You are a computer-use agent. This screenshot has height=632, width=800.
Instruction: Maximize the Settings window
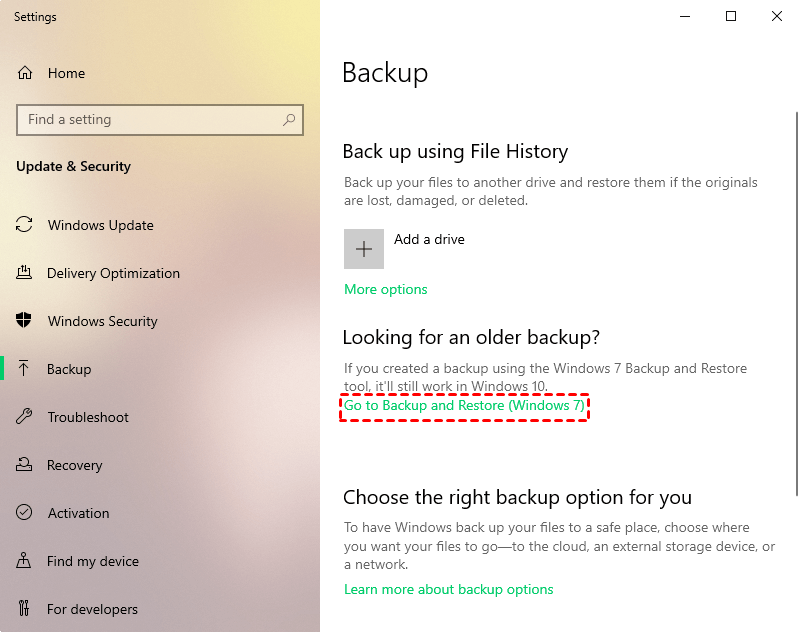(731, 16)
